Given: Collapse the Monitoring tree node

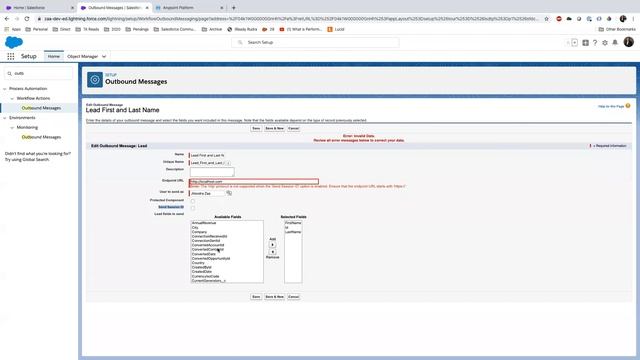Looking at the screenshot, I should pos(12,127).
